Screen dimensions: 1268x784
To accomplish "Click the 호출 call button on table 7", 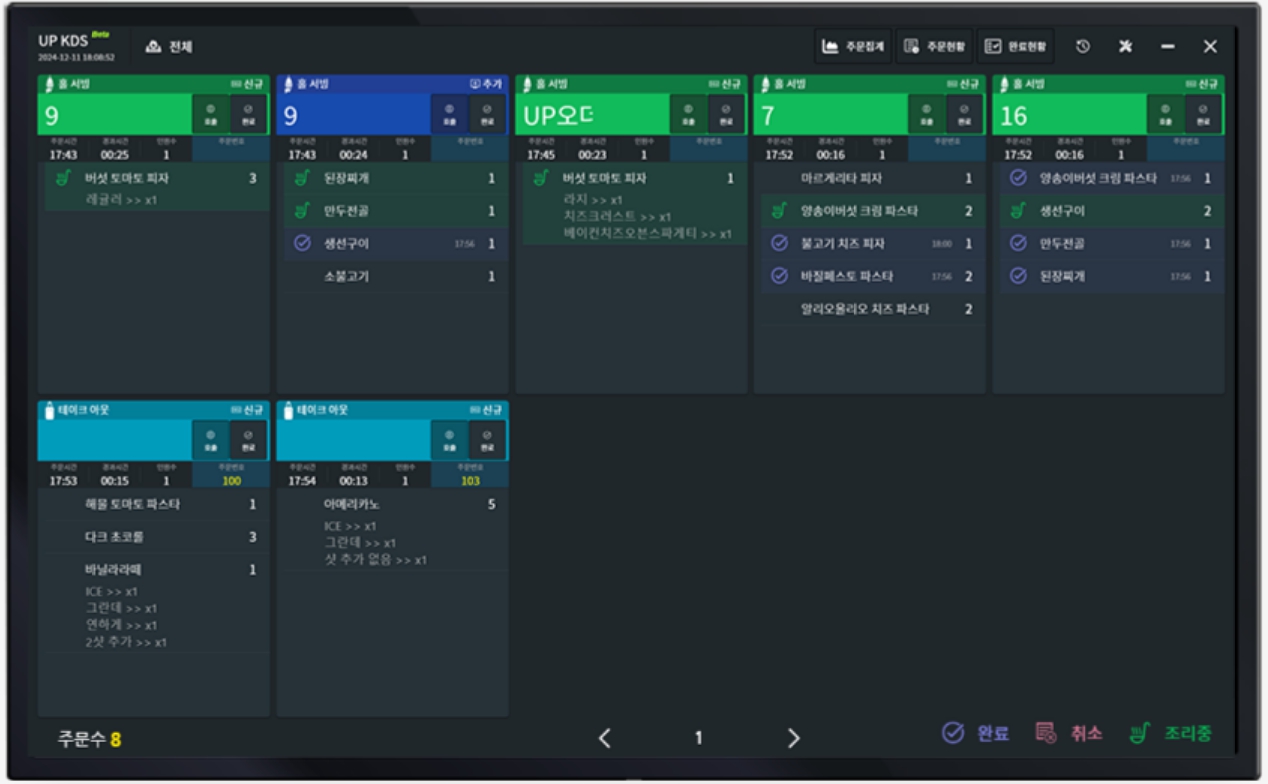I will [x=925, y=114].
